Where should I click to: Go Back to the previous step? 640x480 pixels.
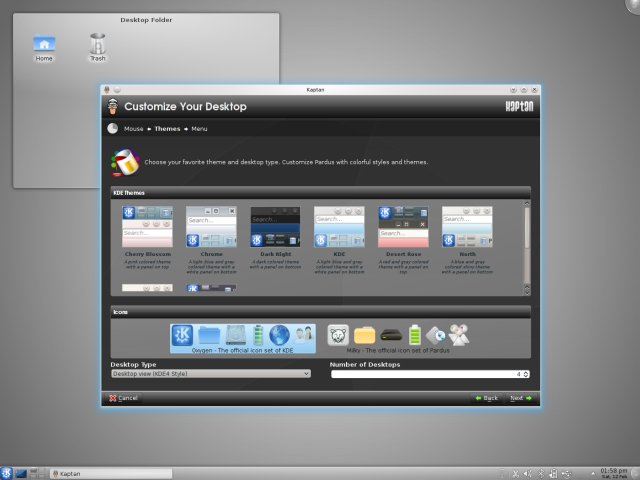click(x=486, y=398)
